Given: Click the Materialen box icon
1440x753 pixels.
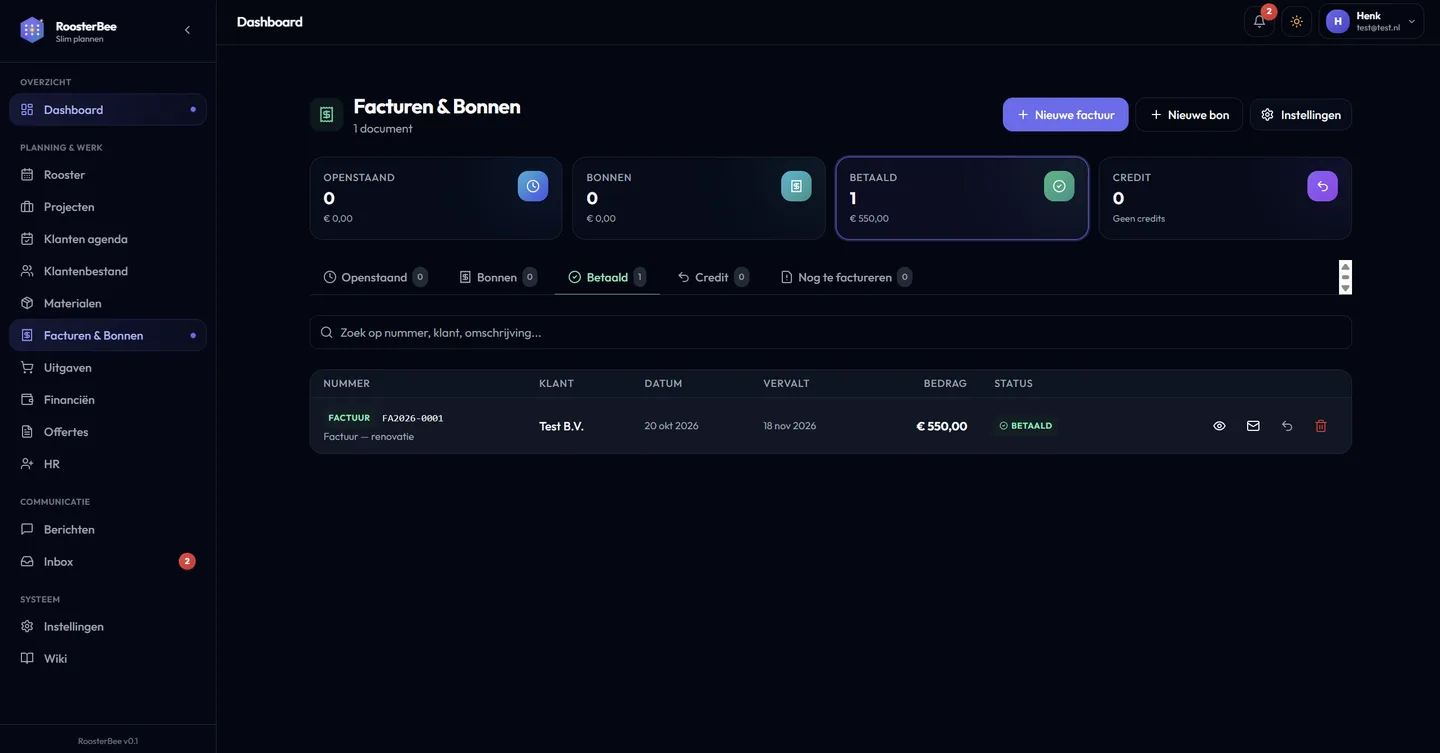Looking at the screenshot, I should (27, 303).
